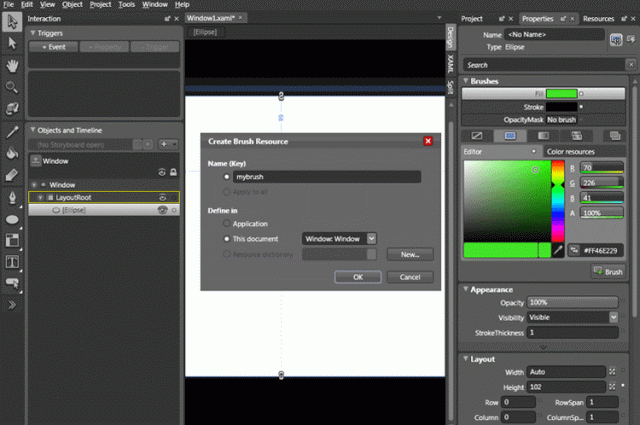Select the Eyedropper tool in toolbox

click(12, 132)
